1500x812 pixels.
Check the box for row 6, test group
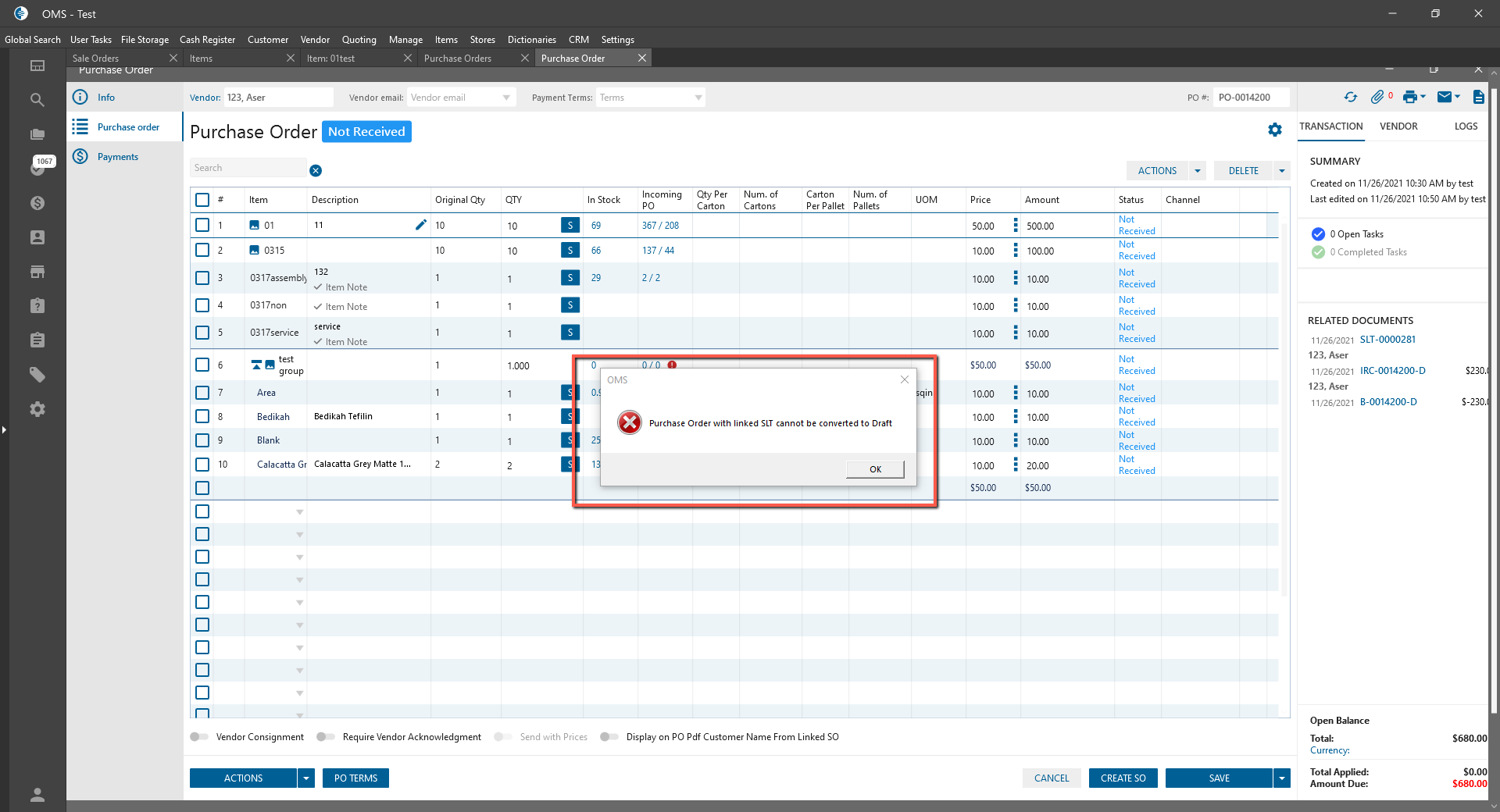coord(202,365)
